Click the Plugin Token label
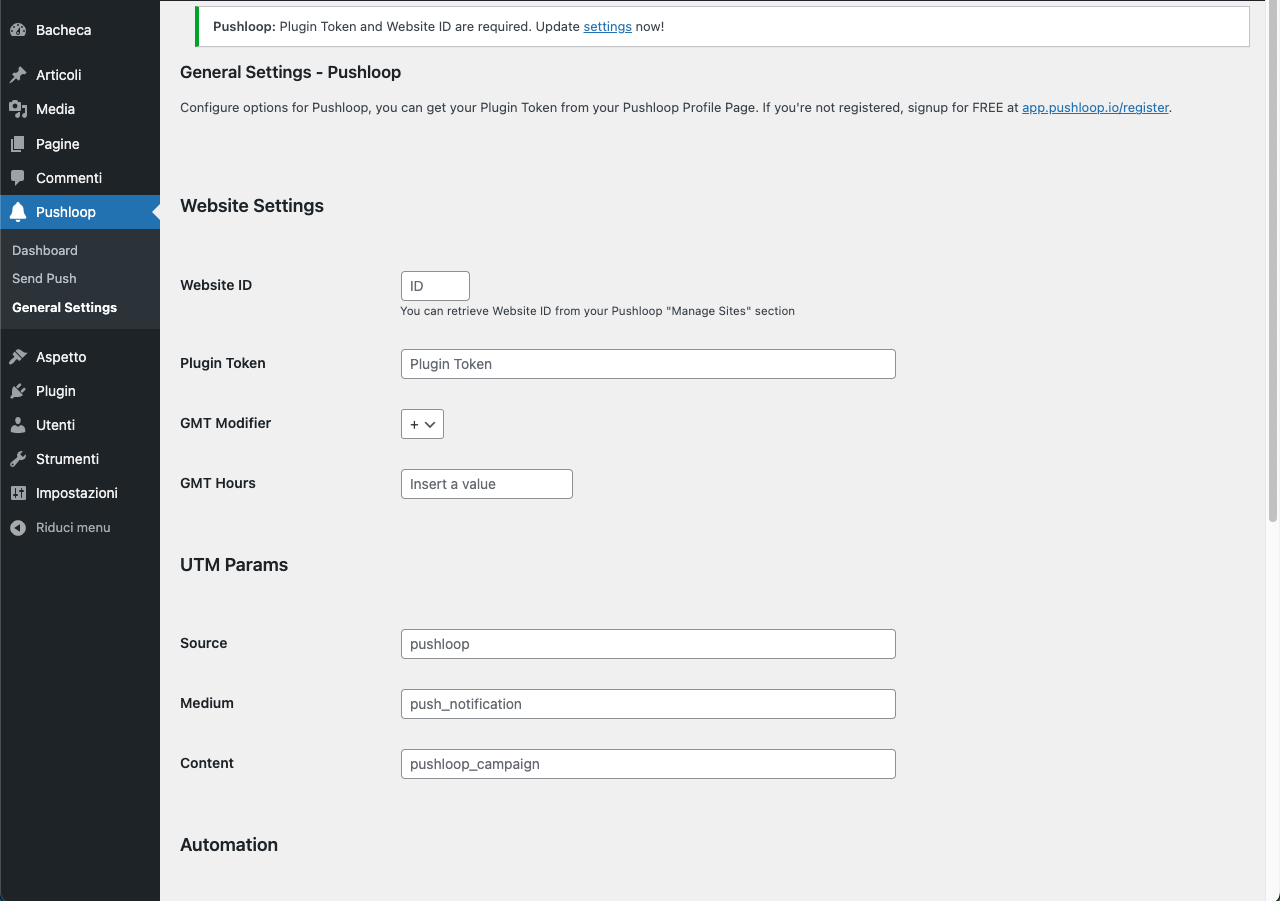This screenshot has width=1280, height=901. (223, 363)
